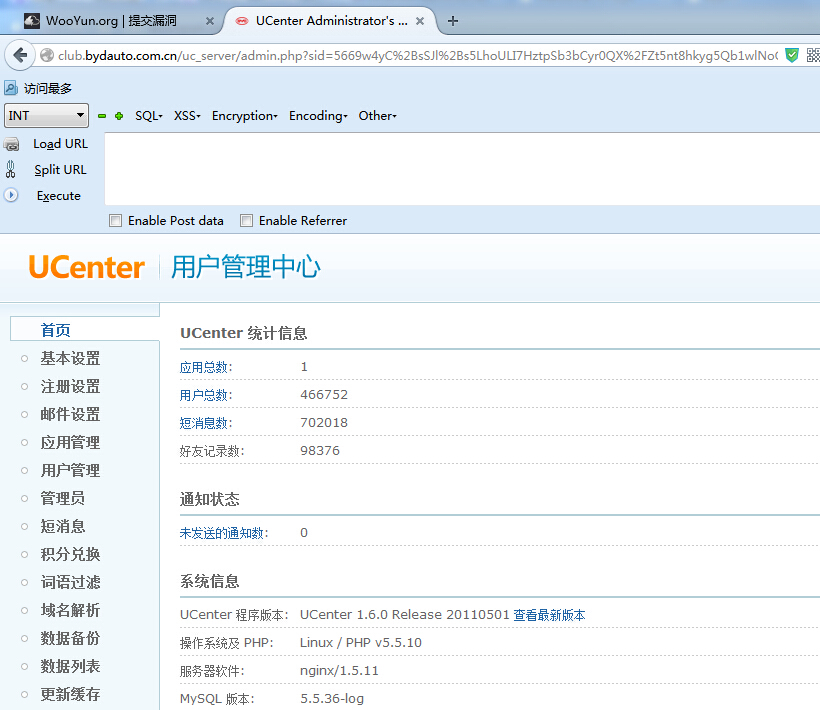Click the Load URL button

click(60, 144)
